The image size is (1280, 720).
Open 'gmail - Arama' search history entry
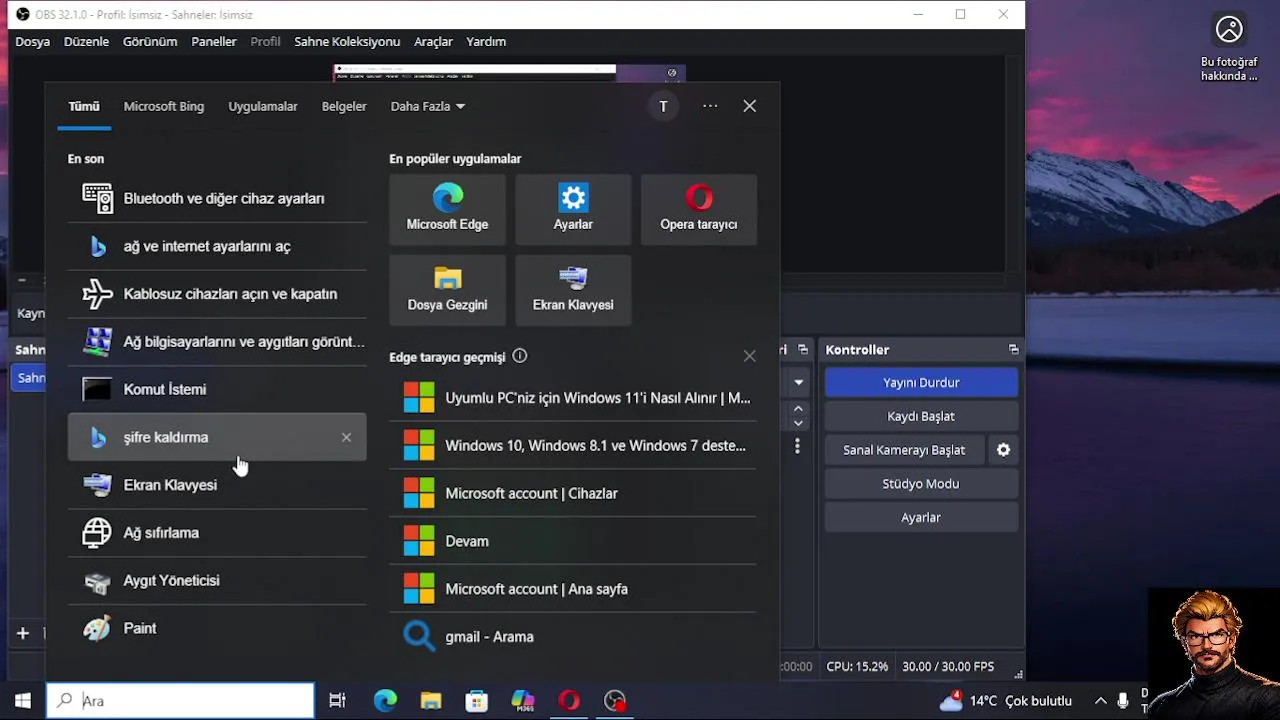573,637
